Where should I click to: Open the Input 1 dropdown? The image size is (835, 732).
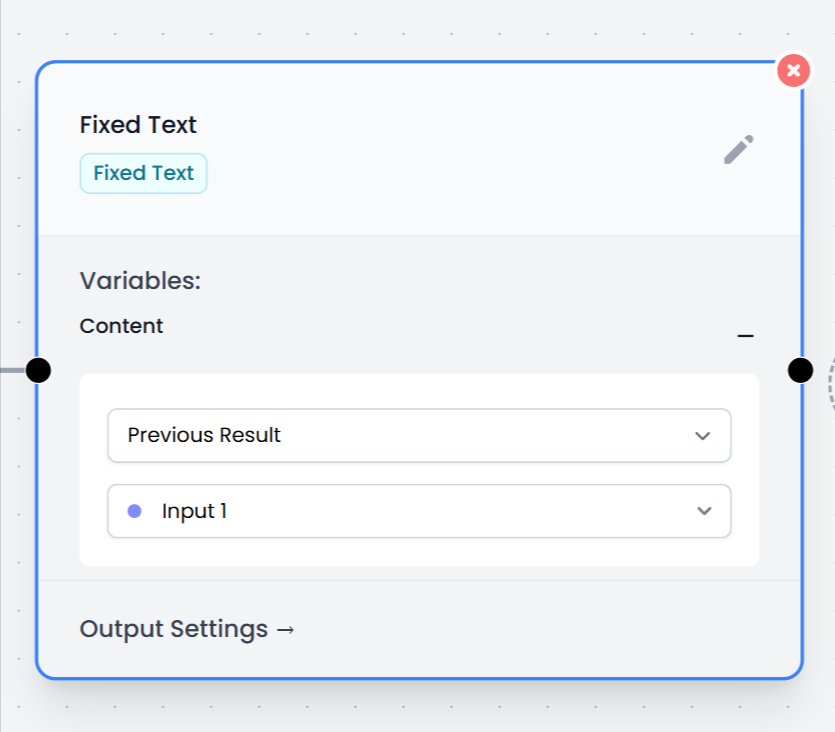click(418, 511)
